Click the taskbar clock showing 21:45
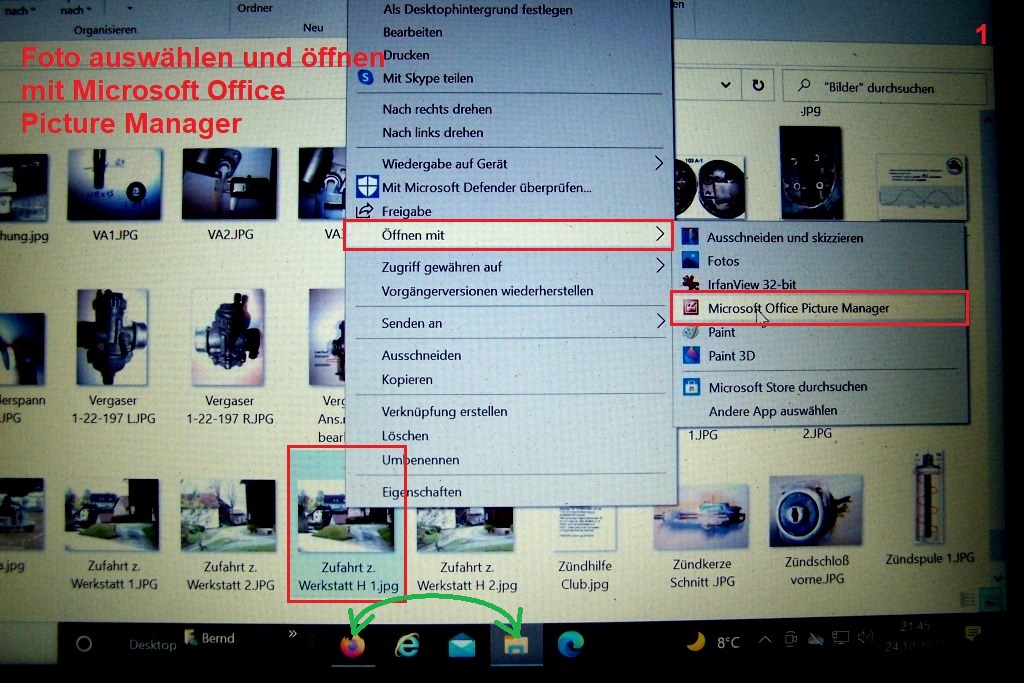The image size is (1024, 683). [x=914, y=635]
